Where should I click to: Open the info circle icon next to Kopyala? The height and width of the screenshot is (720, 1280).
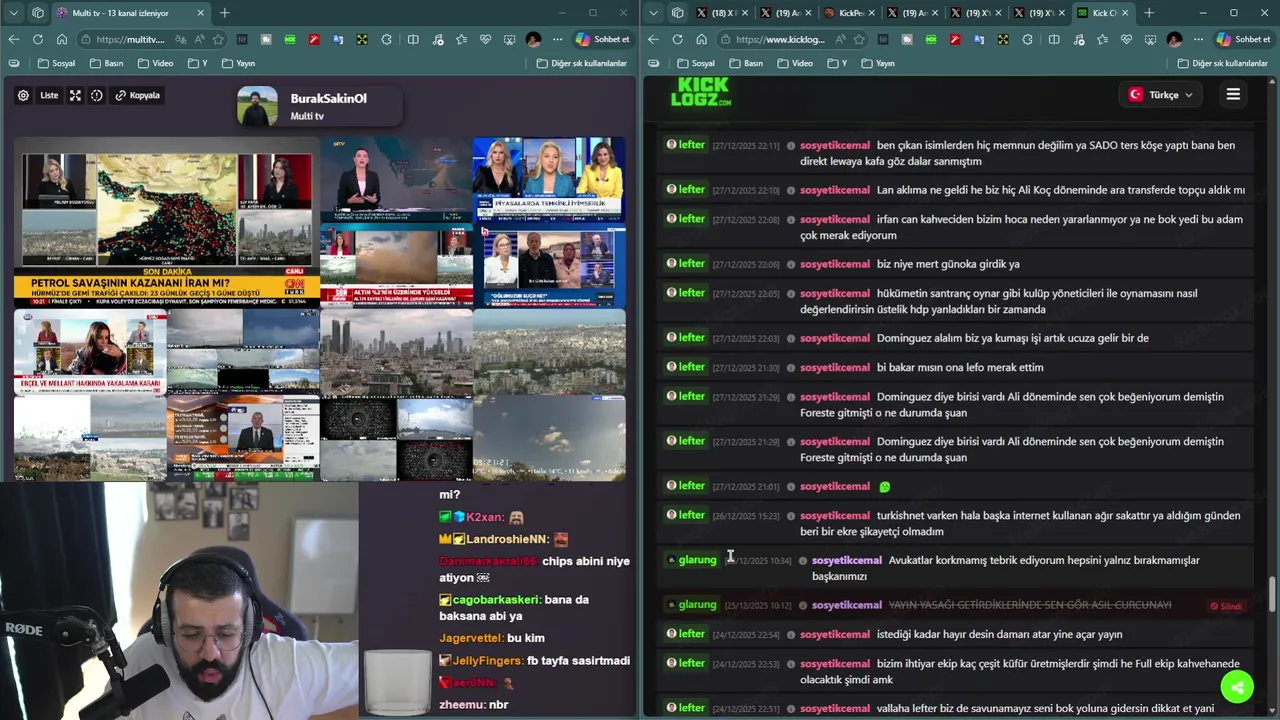97,95
